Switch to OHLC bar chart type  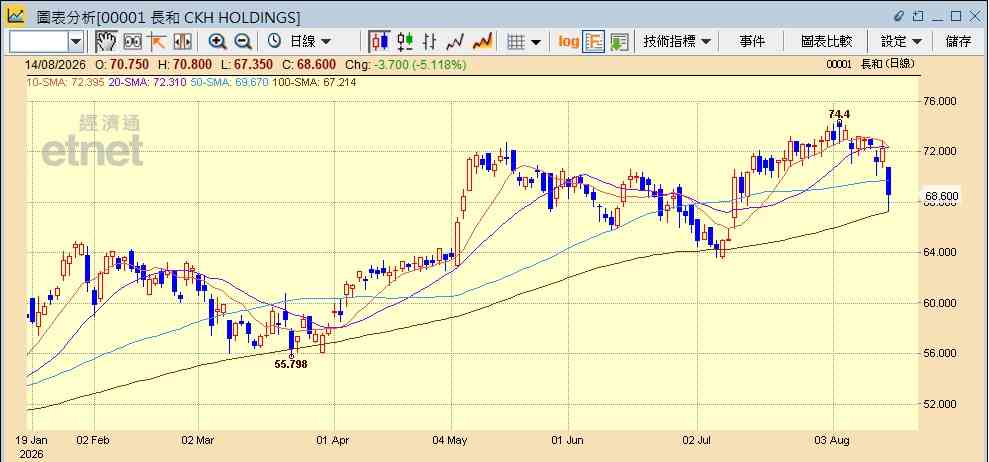[x=430, y=42]
